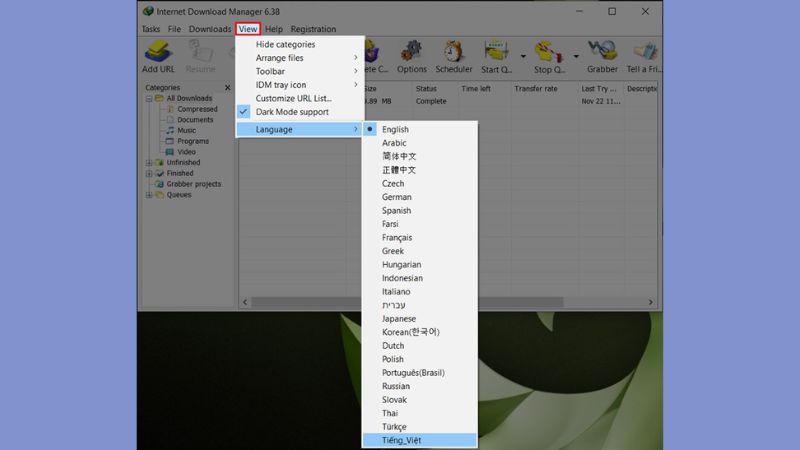Click the Resume toolbar icon
800x450 pixels.
[x=201, y=52]
